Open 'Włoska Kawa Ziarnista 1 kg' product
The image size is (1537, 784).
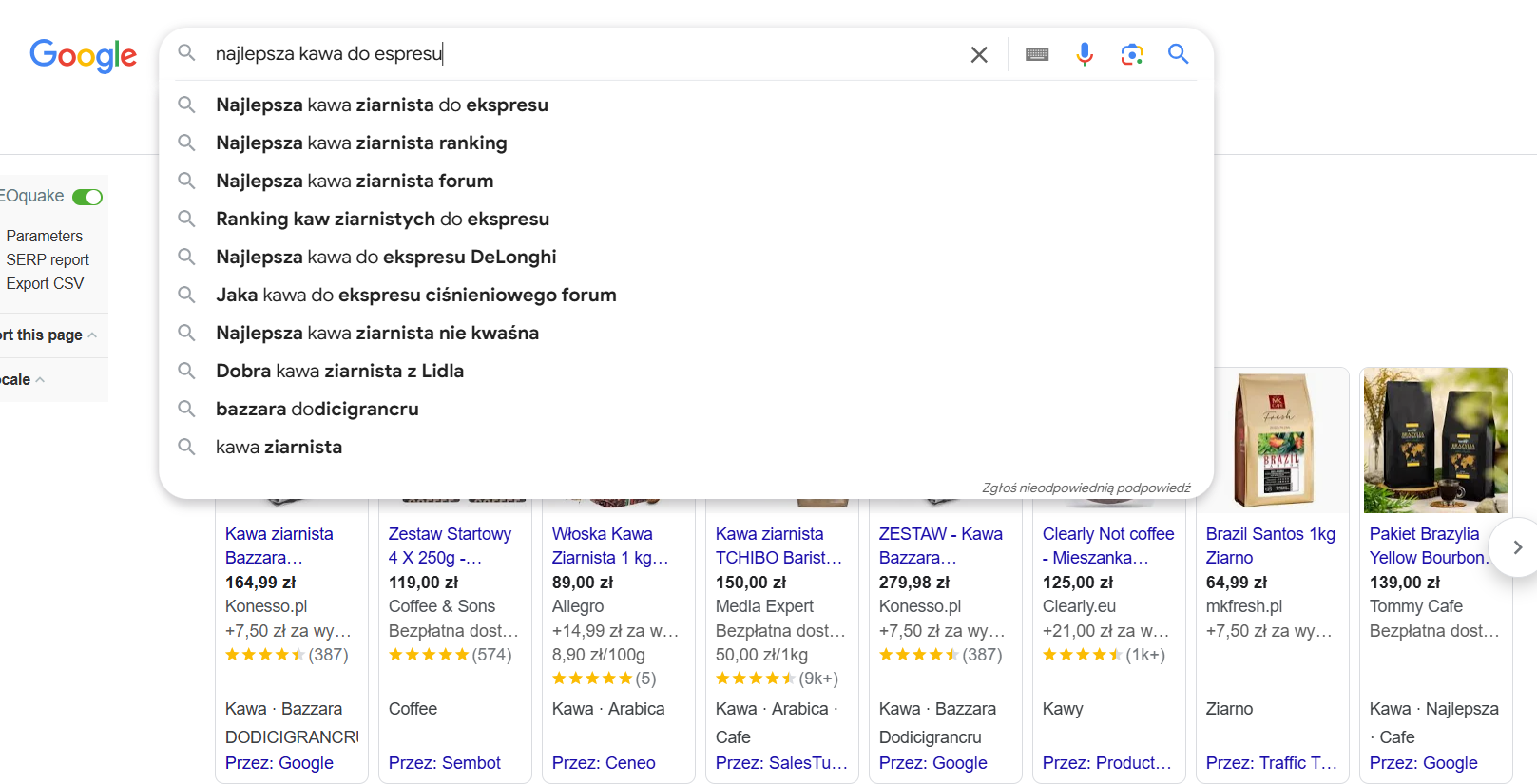coord(610,545)
